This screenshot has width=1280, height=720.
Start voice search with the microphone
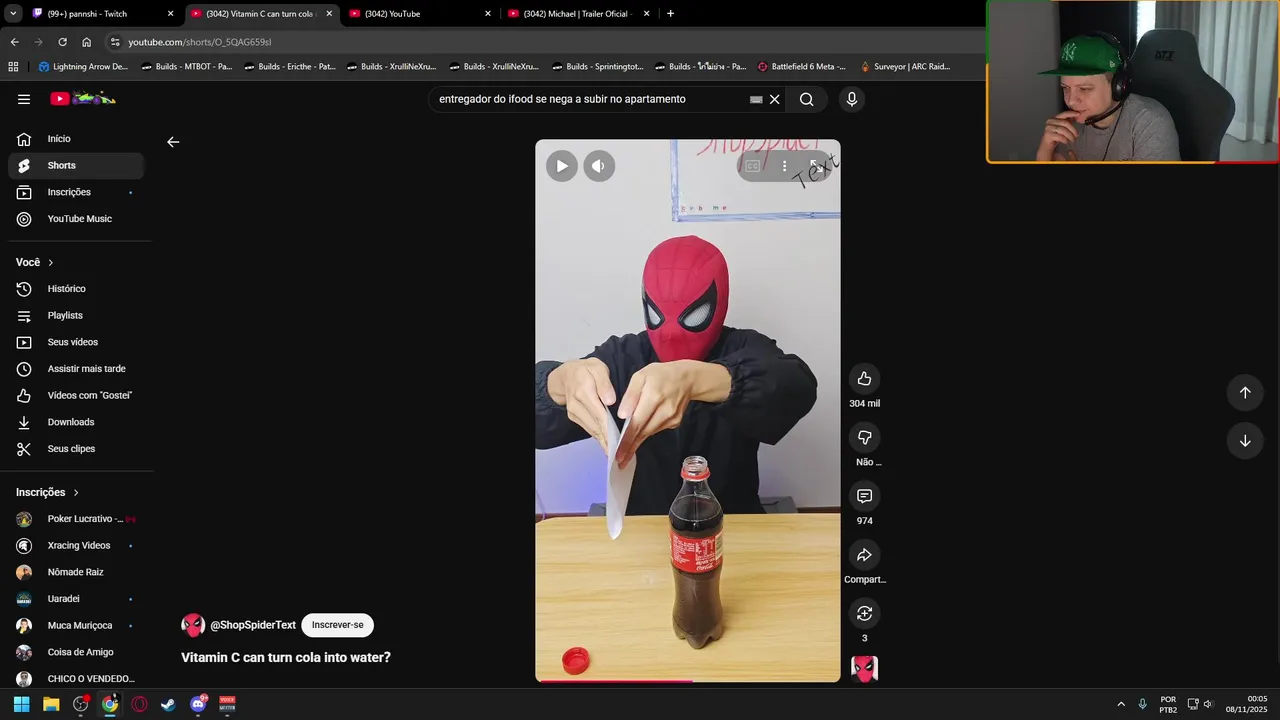(x=852, y=99)
